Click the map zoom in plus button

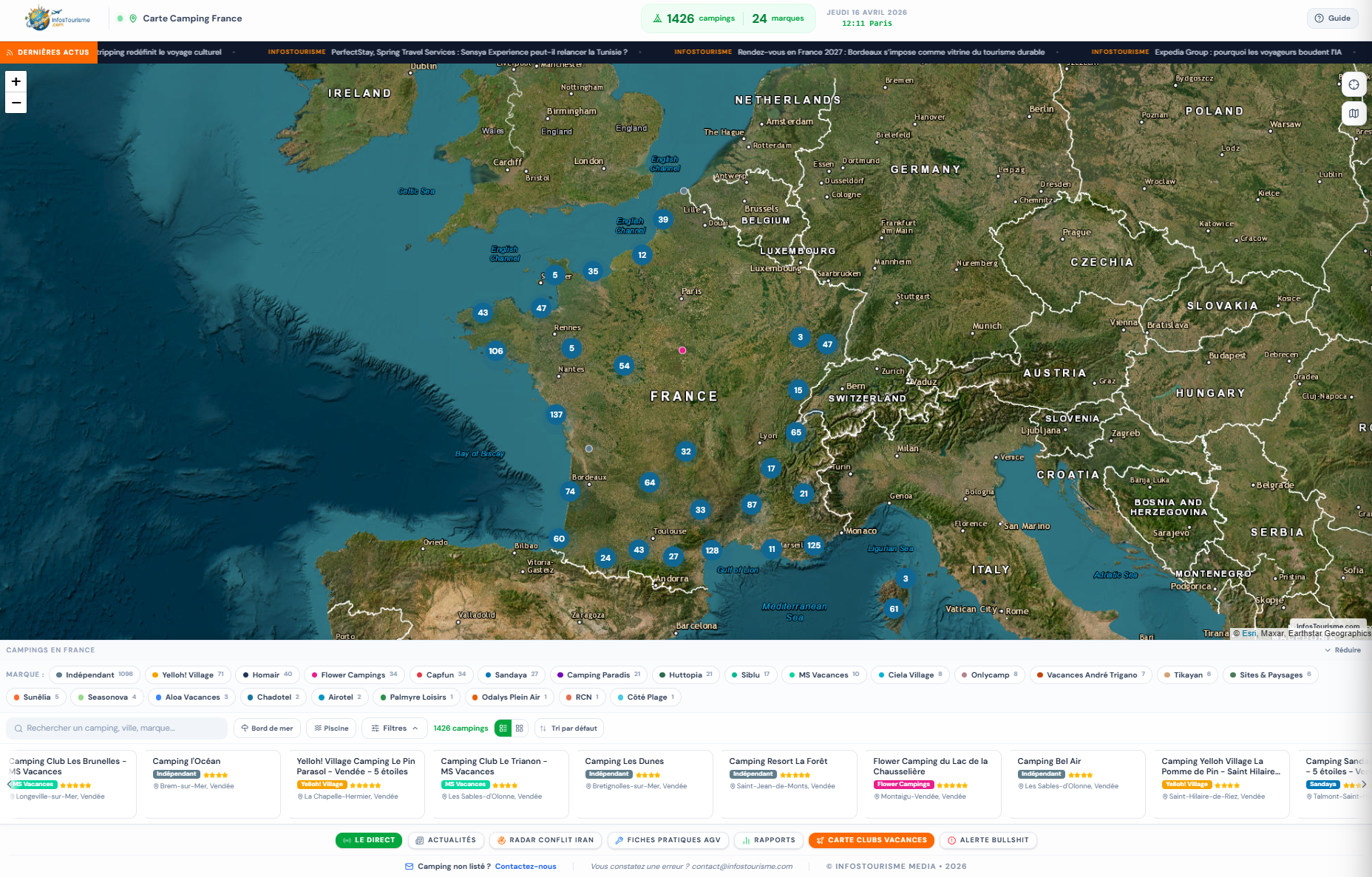tap(16, 81)
